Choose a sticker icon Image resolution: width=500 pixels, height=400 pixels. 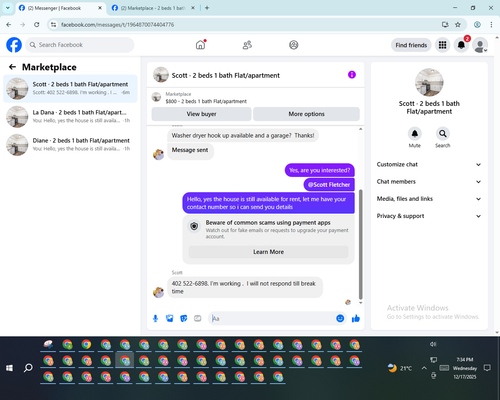pos(184,318)
